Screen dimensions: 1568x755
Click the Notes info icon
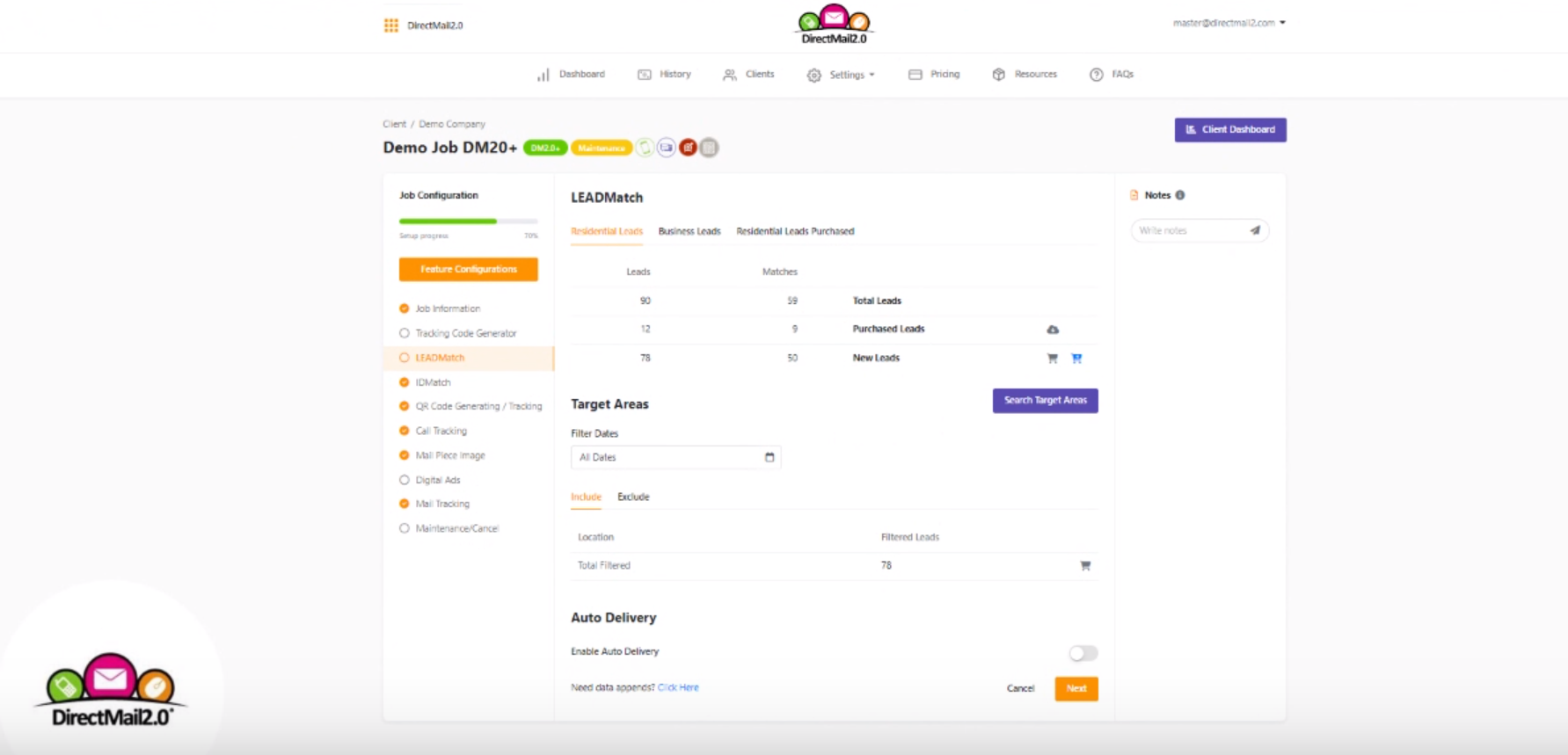1180,195
